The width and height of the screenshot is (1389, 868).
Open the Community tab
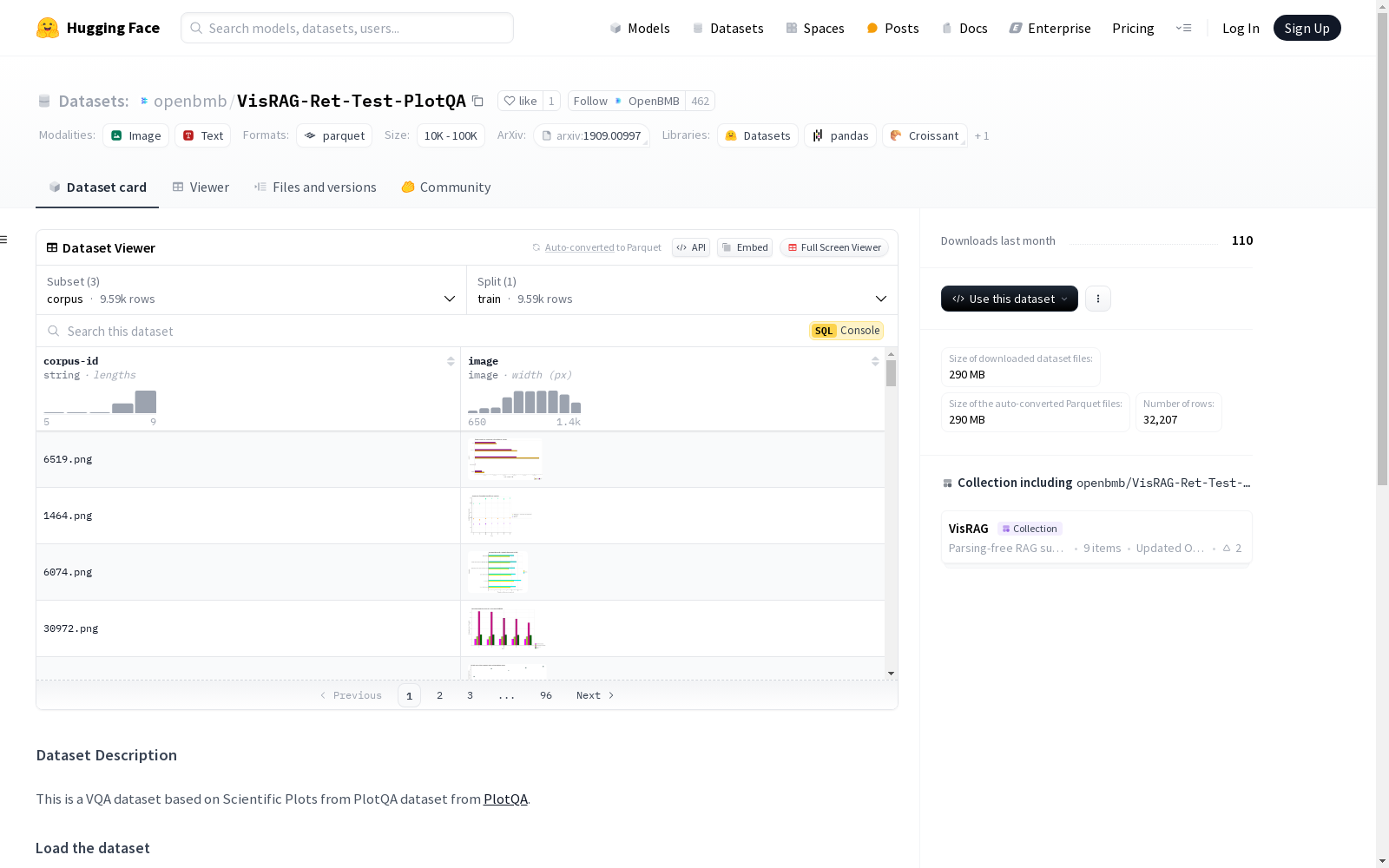(x=446, y=187)
